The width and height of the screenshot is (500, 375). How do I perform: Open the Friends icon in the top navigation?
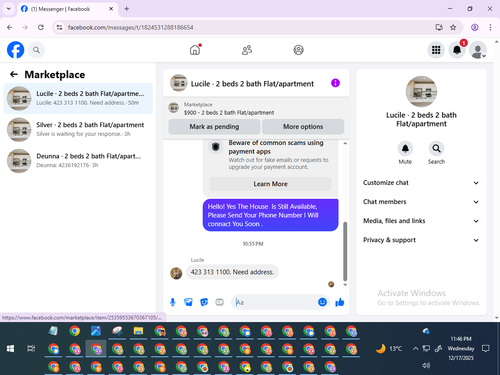pos(247,50)
